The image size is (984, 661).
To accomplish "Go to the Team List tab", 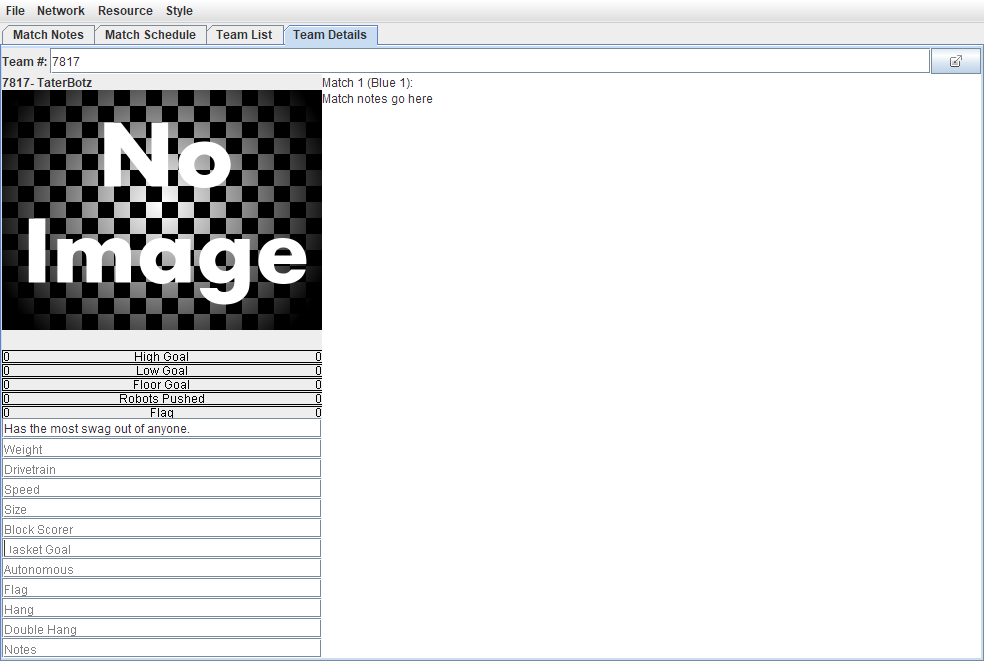I will pos(244,35).
